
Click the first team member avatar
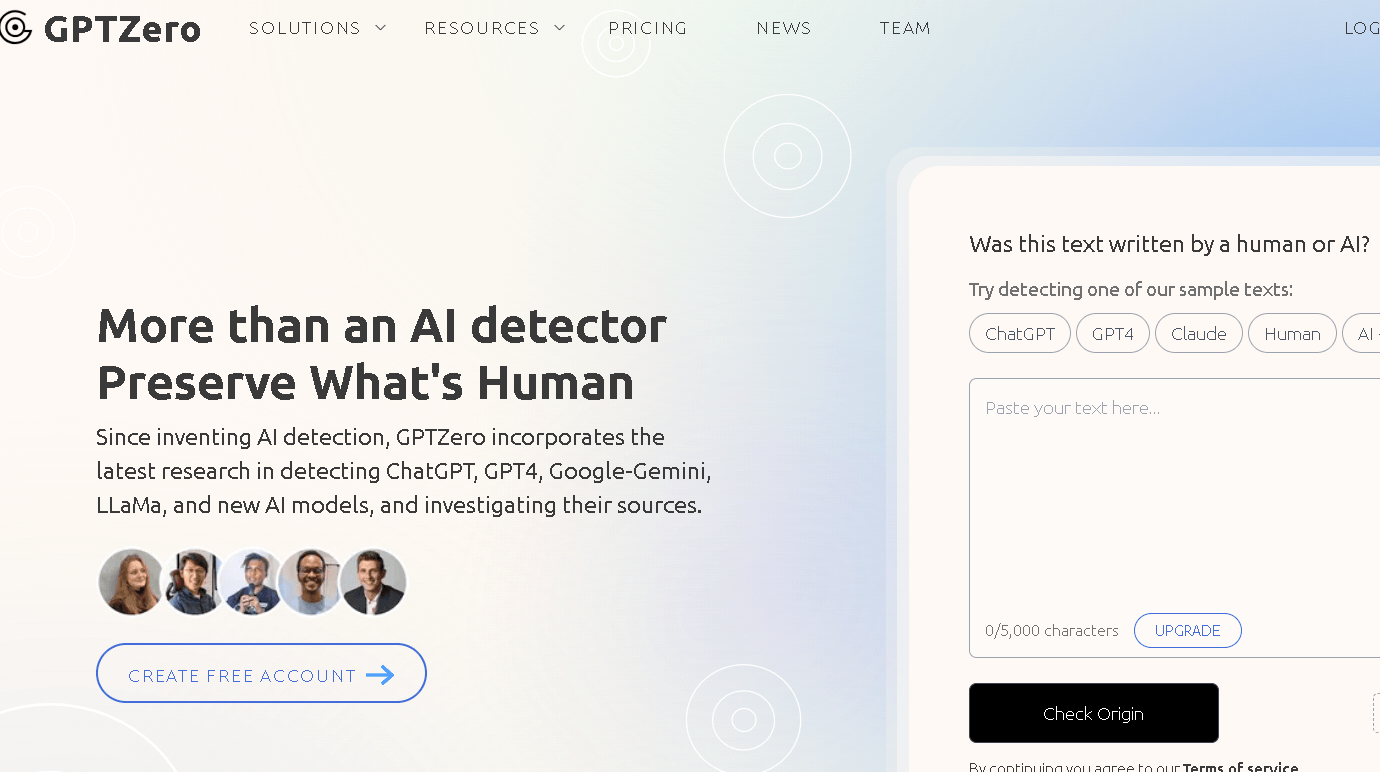pos(131,582)
